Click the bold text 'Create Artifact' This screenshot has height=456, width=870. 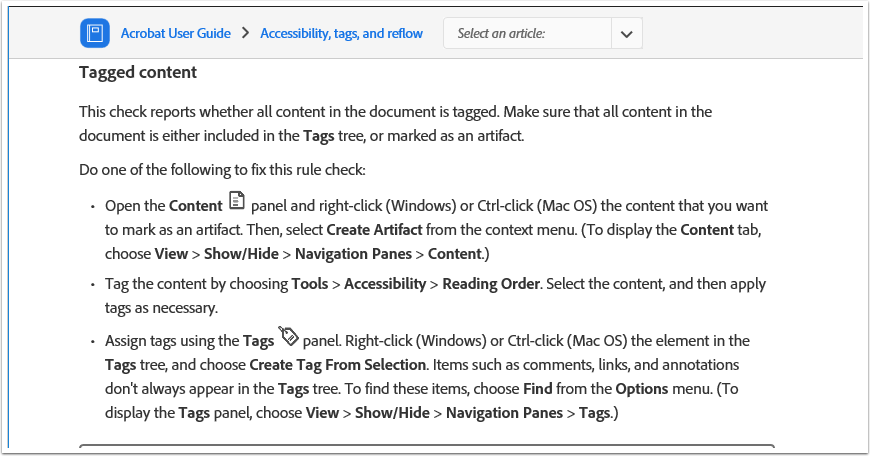pyautogui.click(x=375, y=230)
